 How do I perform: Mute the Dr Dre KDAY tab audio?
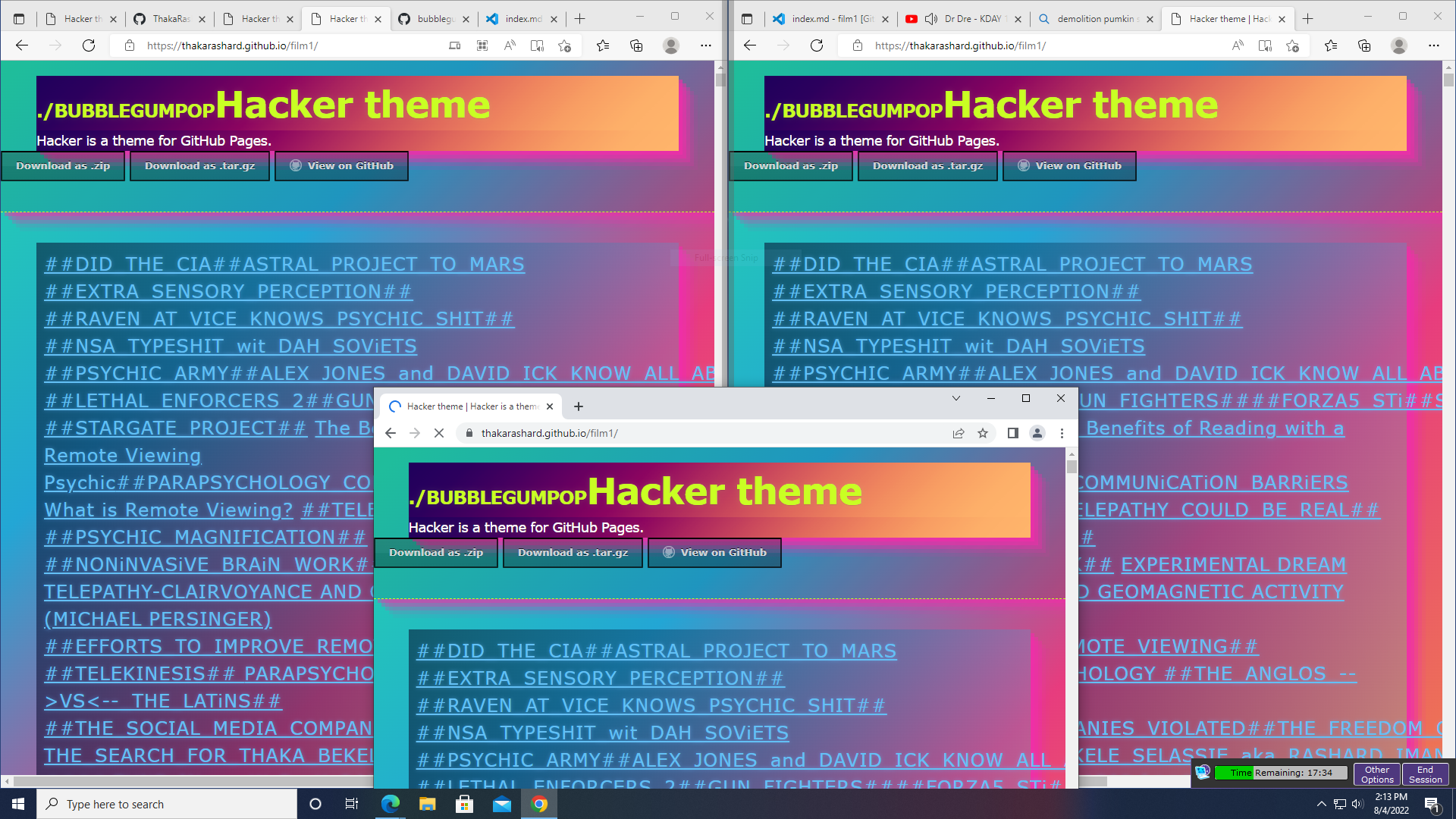click(931, 19)
